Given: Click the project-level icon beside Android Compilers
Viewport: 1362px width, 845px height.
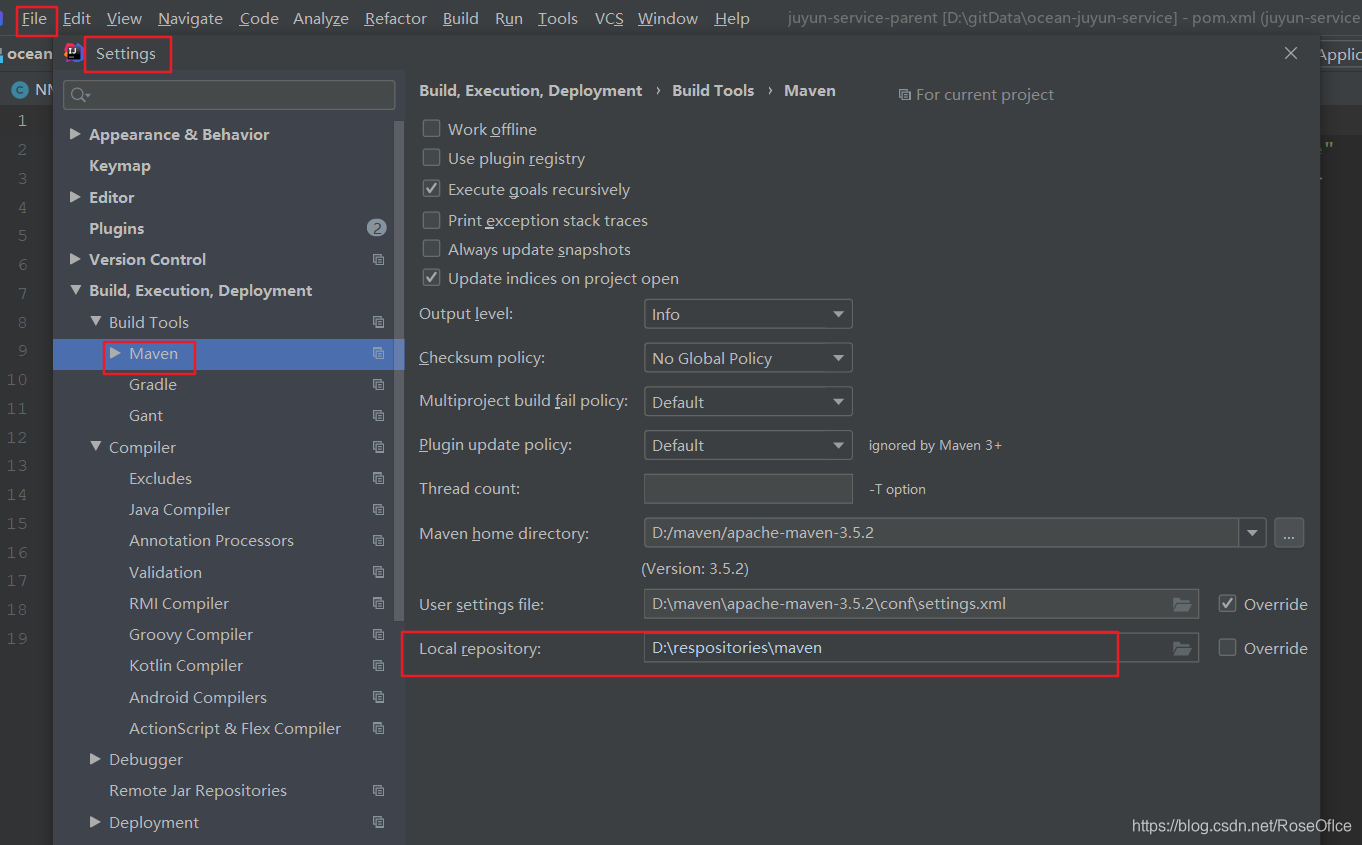Looking at the screenshot, I should click(x=378, y=697).
